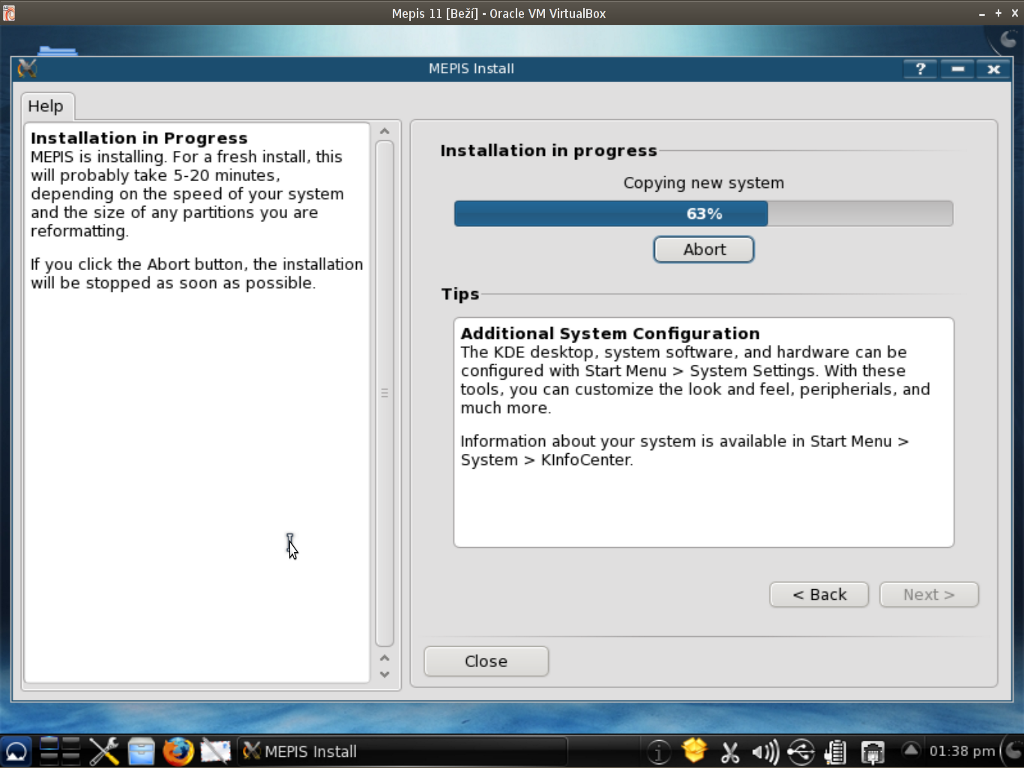Viewport: 1024px width, 768px height.
Task: Click the help pane bottom scroll-down arrow
Action: pyautogui.click(x=385, y=675)
